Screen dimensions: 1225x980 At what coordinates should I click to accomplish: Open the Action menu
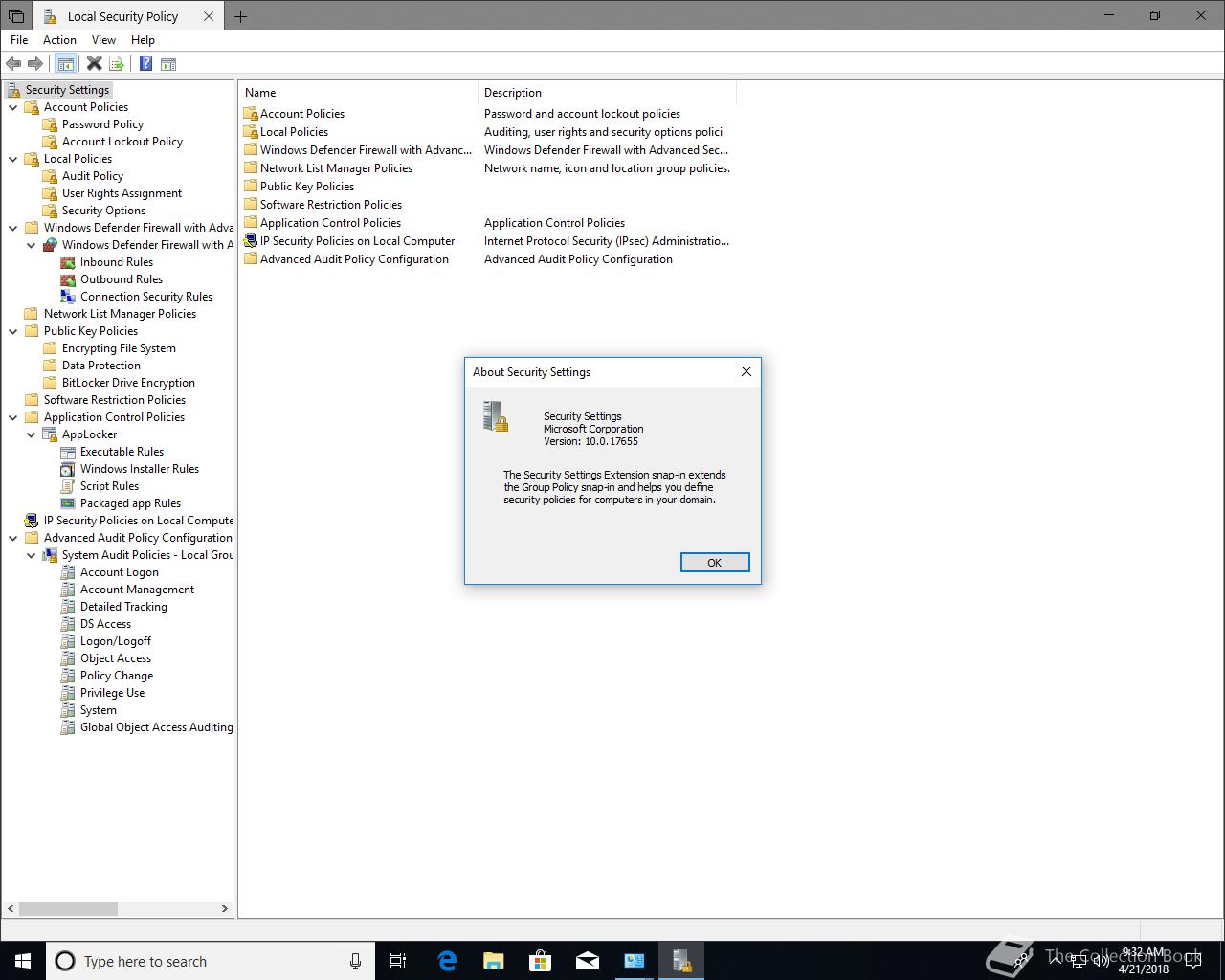[59, 40]
